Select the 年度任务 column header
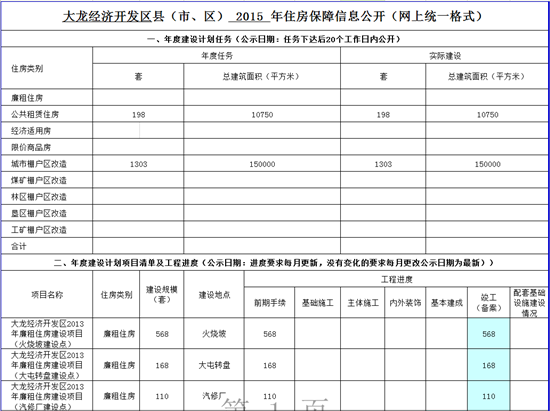 pyautogui.click(x=216, y=56)
